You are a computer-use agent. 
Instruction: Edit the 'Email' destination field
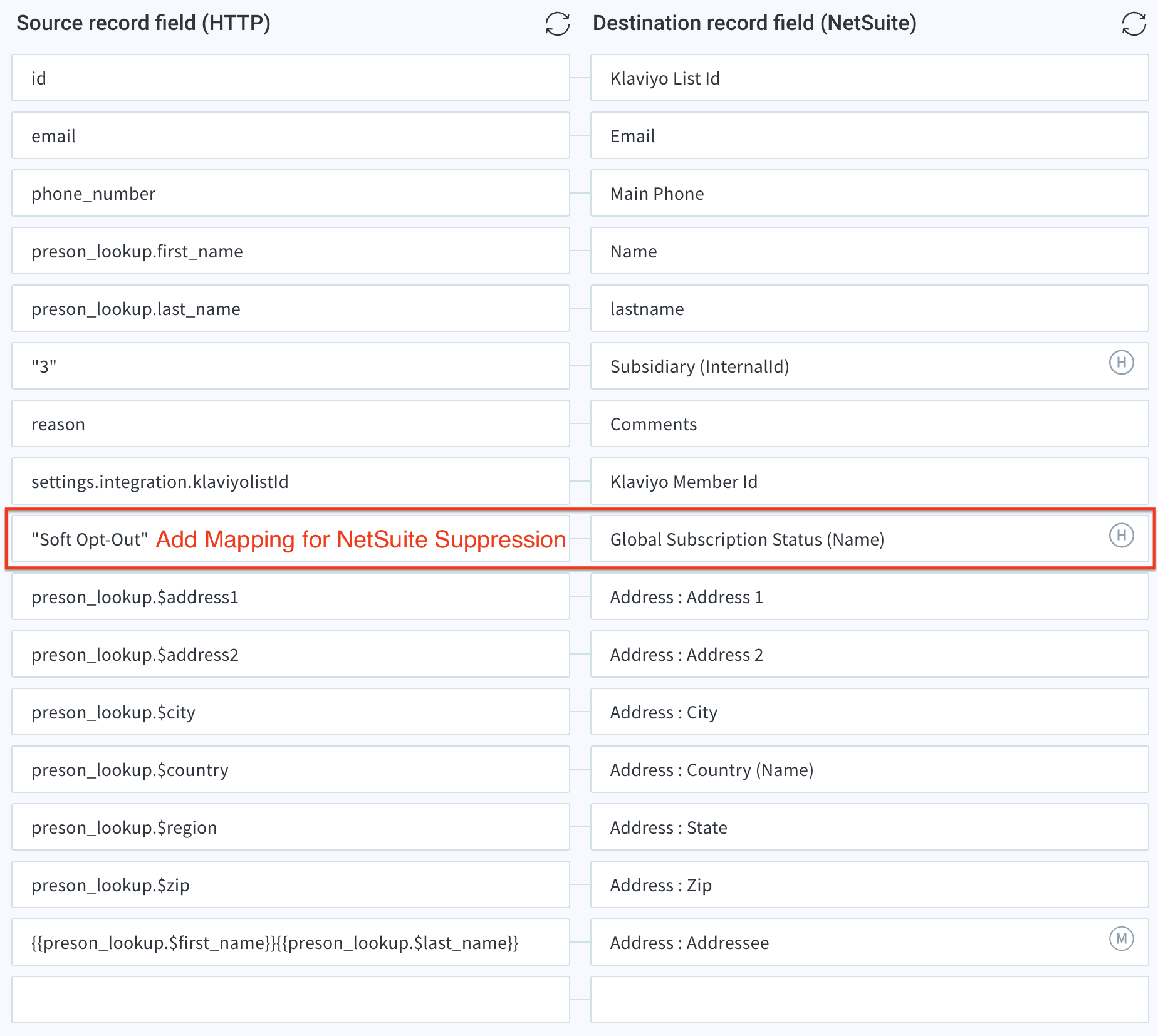[870, 135]
